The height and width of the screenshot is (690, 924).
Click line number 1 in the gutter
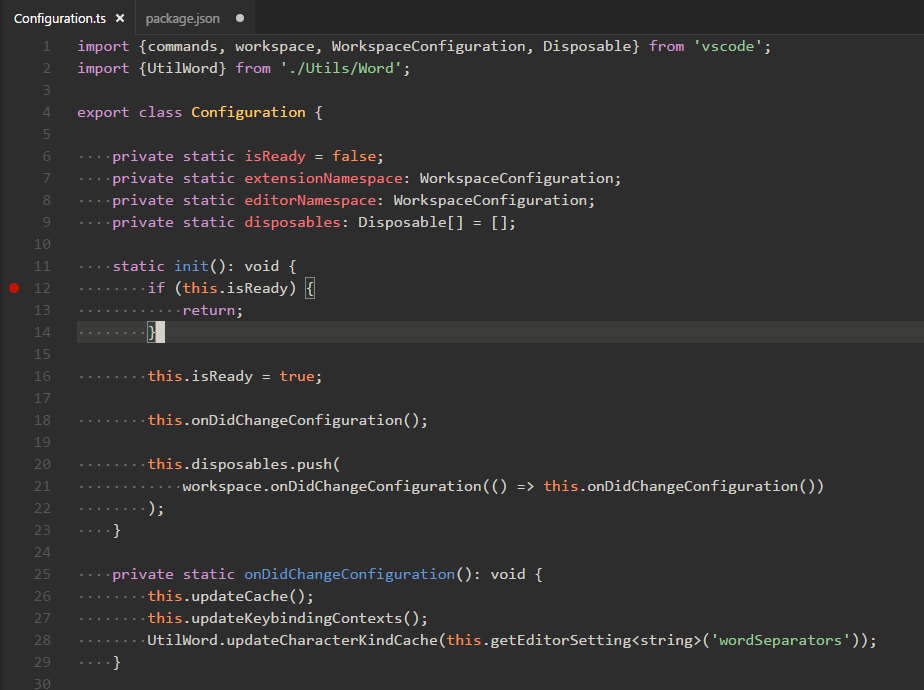pyautogui.click(x=45, y=46)
